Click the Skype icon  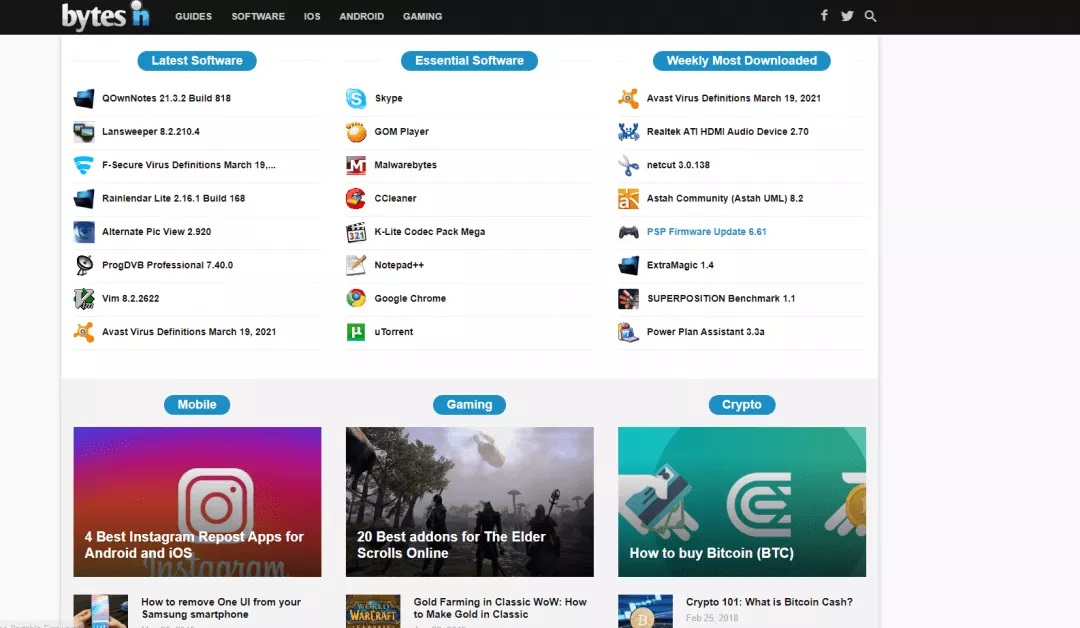pyautogui.click(x=356, y=98)
